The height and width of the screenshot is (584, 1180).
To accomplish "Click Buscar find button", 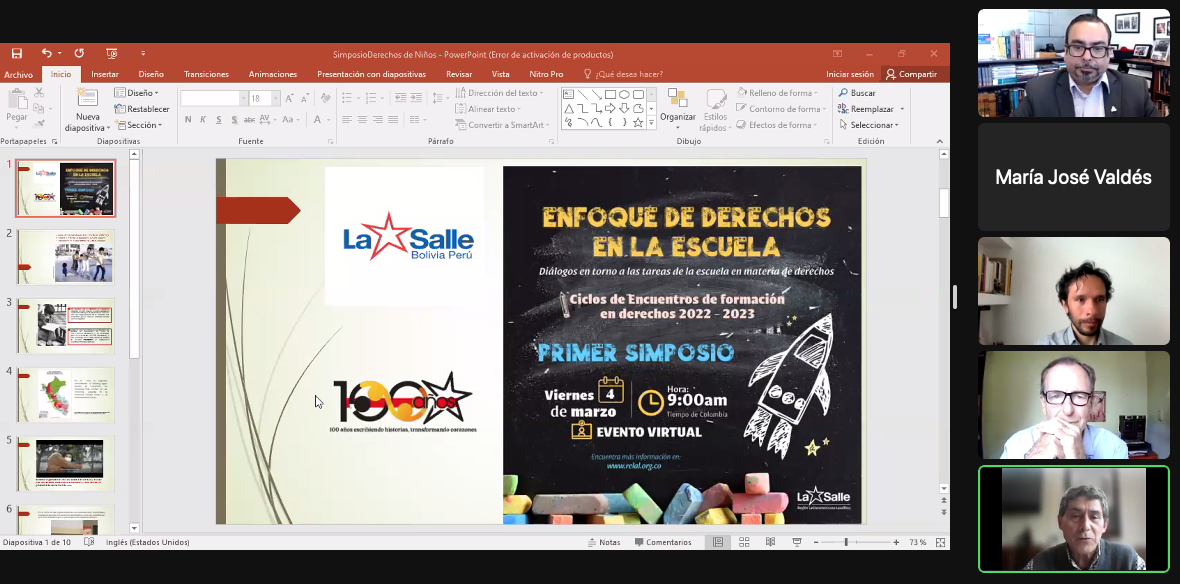I will (x=857, y=93).
